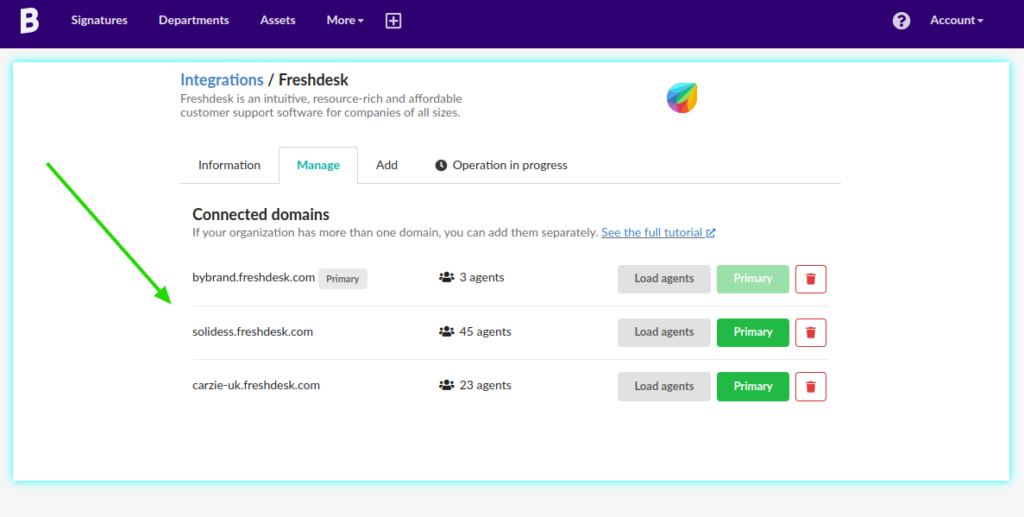Click the 23 agents count text
The width and height of the screenshot is (1024, 517).
tap(485, 385)
